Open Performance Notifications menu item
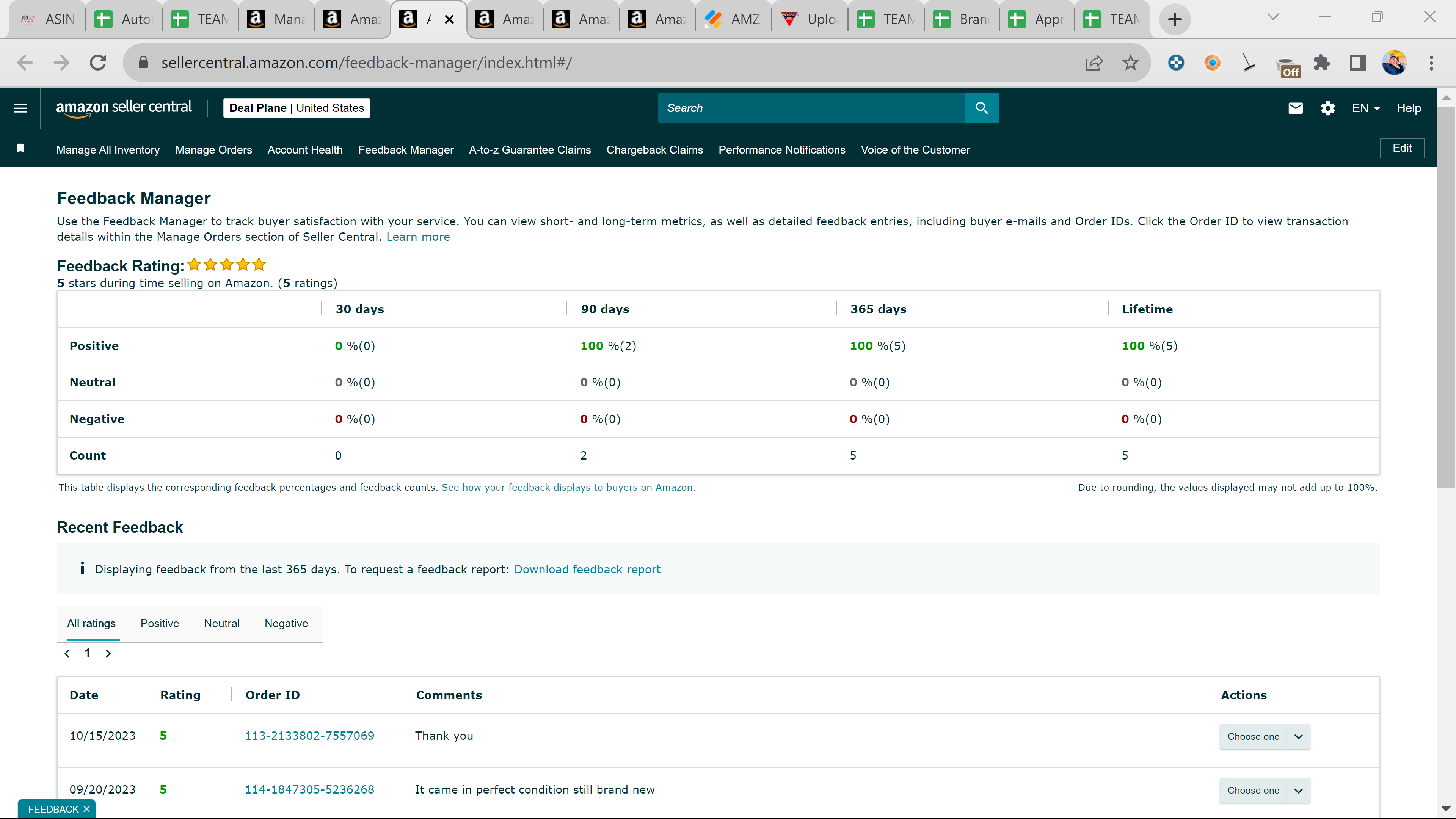This screenshot has height=819, width=1456. point(782,150)
